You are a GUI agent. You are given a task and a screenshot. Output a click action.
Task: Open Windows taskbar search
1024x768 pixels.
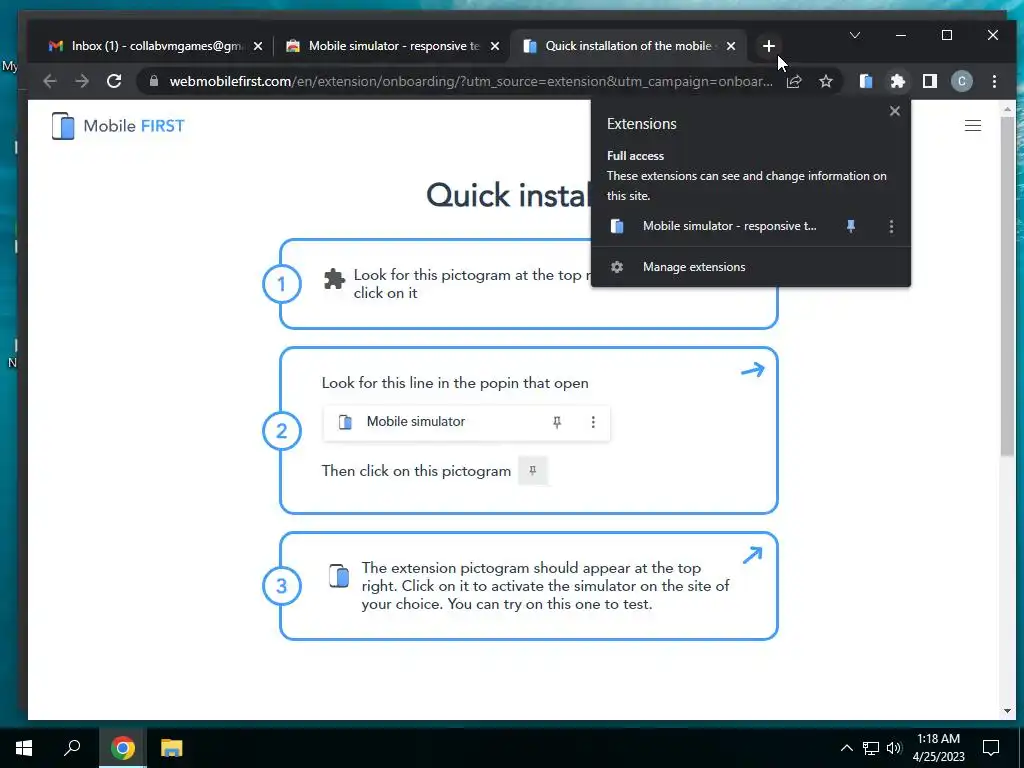(72, 748)
